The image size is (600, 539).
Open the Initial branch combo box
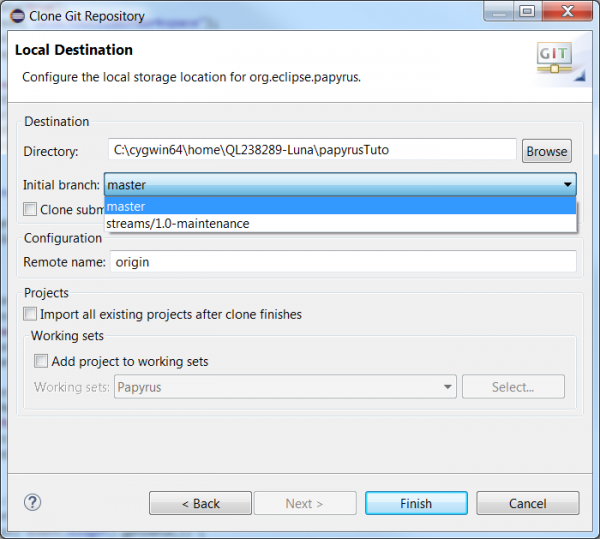click(x=340, y=185)
